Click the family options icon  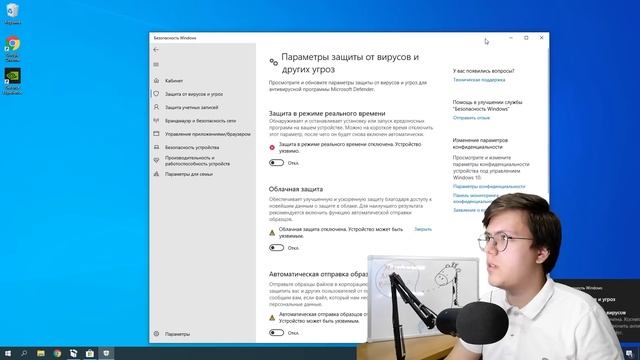(x=156, y=173)
